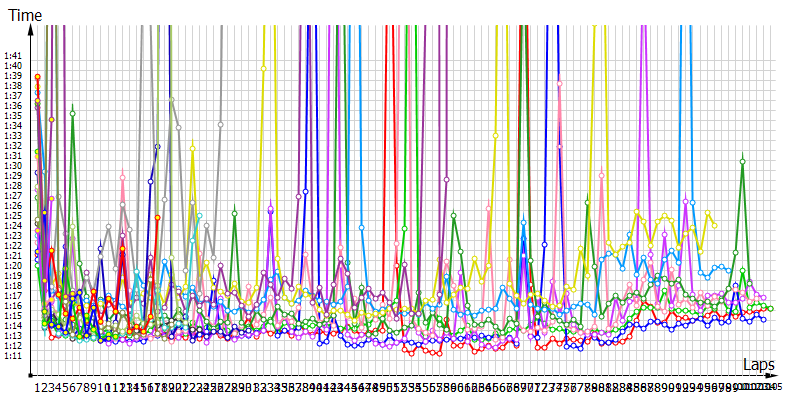Select the gray data point at 1:36
This screenshot has height=400, width=800.
(171, 99)
